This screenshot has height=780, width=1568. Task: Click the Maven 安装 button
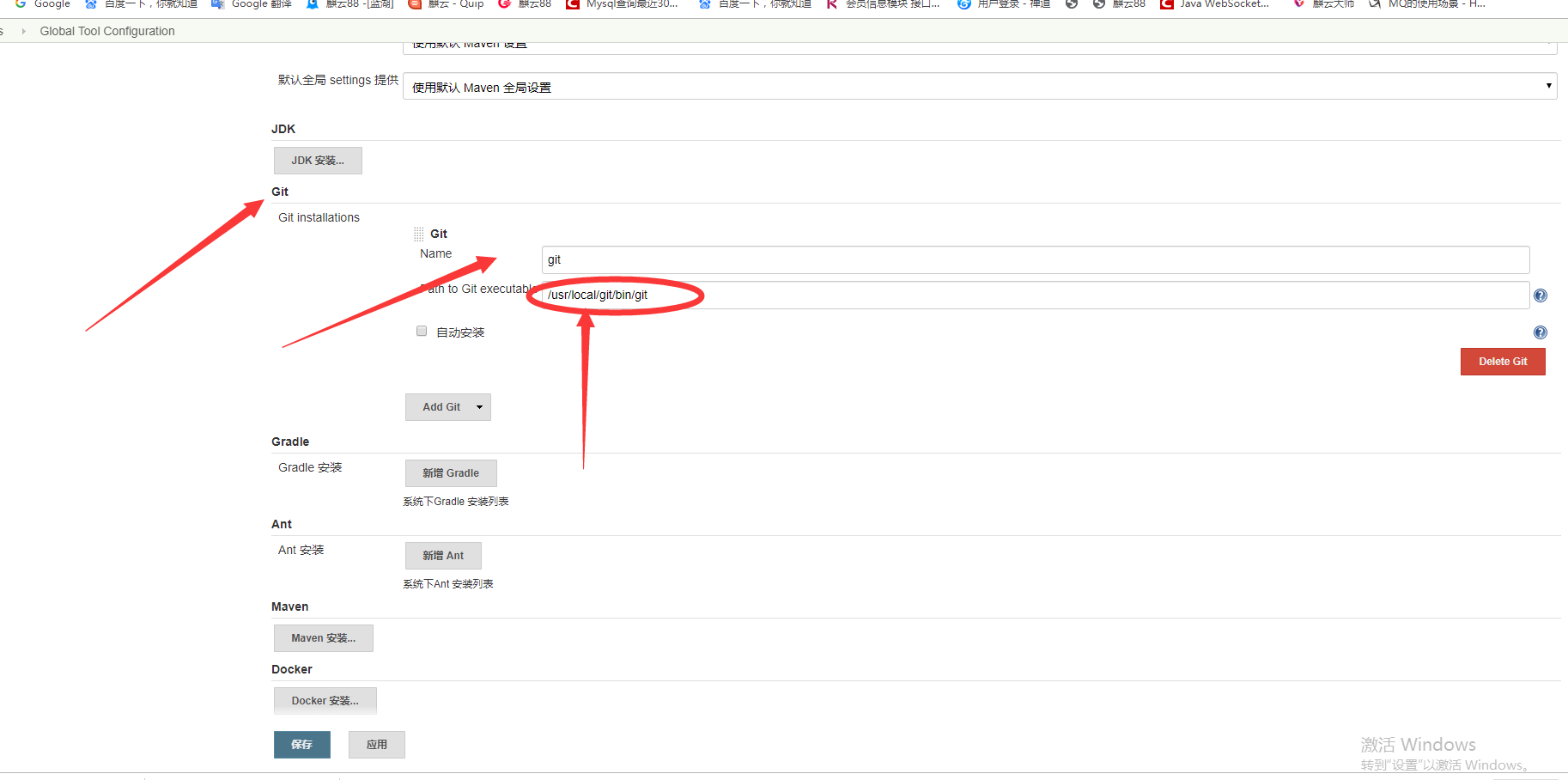click(x=323, y=637)
